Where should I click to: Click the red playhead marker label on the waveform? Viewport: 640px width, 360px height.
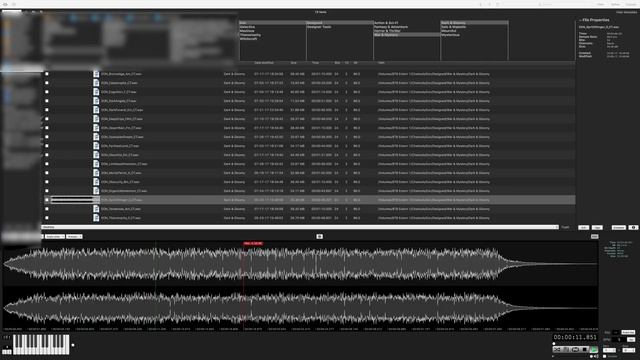tap(253, 244)
